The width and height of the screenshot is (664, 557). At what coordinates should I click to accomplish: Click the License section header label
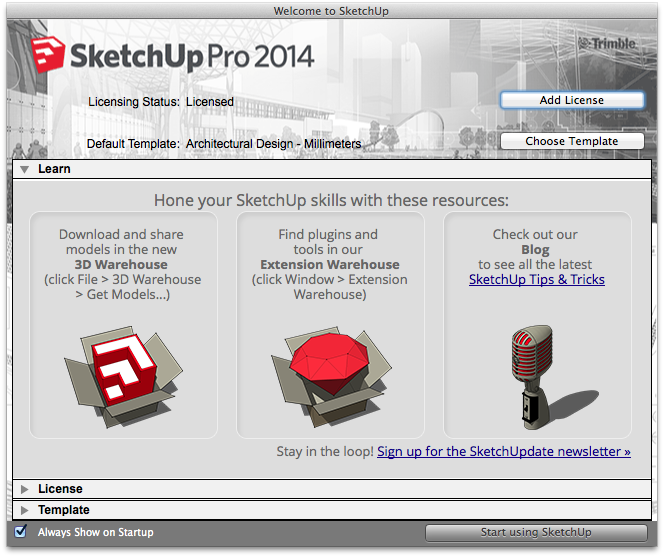point(60,489)
